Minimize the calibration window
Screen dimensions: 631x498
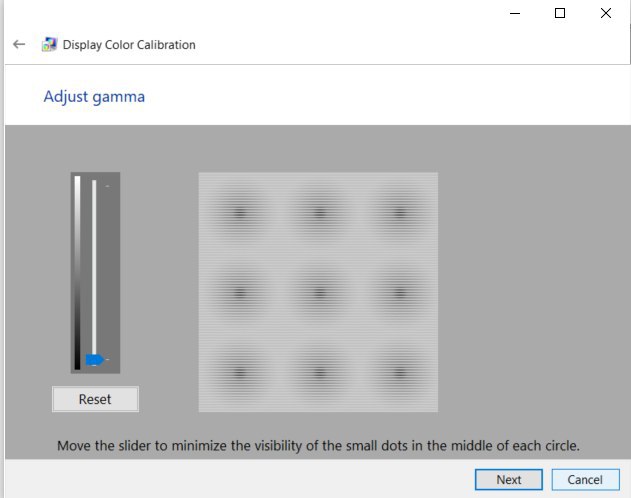pyautogui.click(x=515, y=13)
